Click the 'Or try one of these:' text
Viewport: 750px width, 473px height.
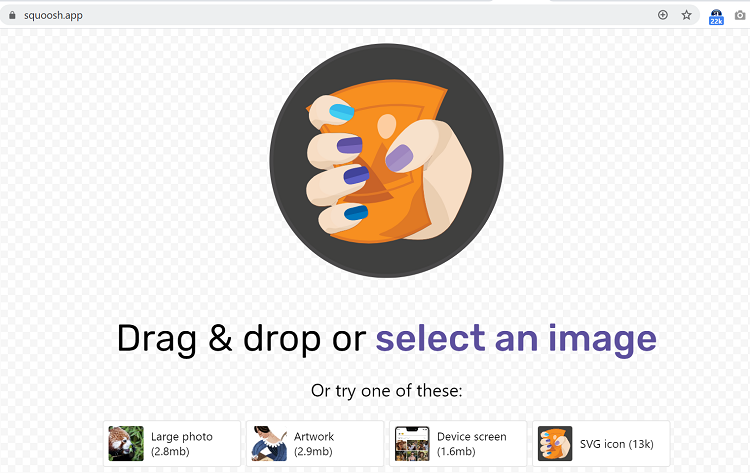pyautogui.click(x=386, y=391)
